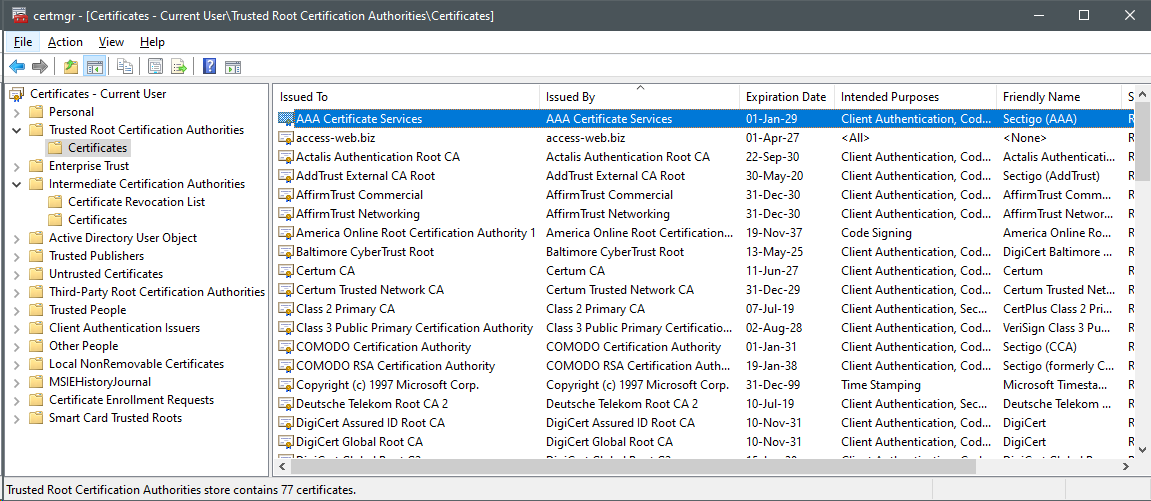Select the COMODO RSA Certification Authority row

[705, 365]
